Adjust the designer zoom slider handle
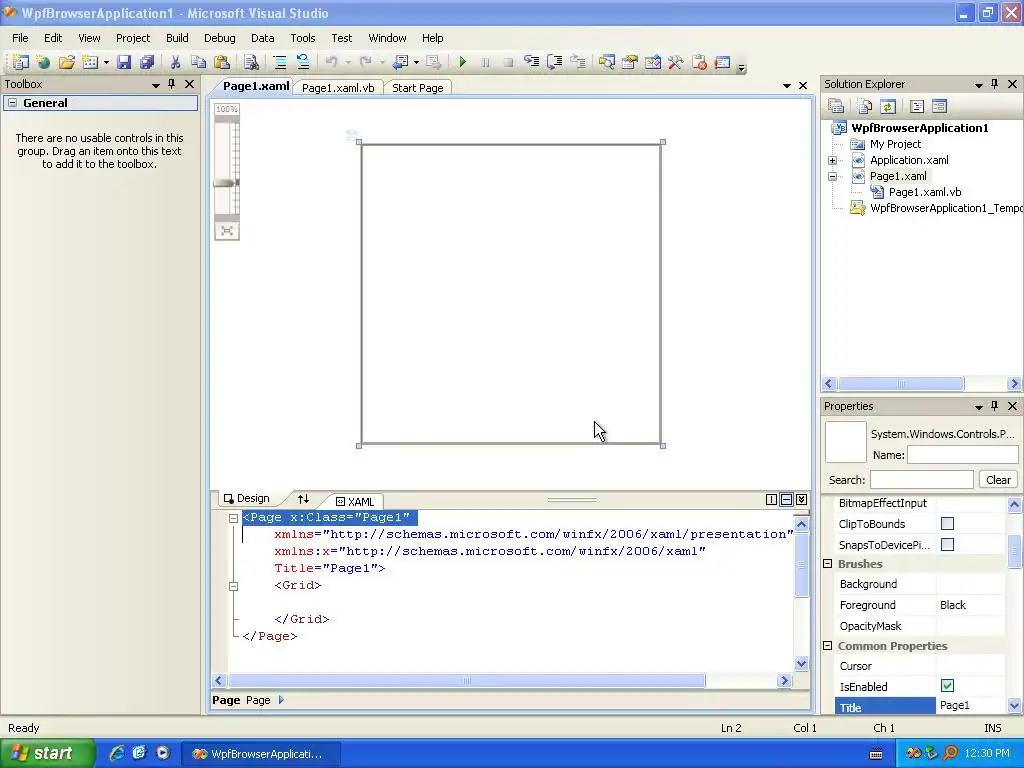 (x=226, y=183)
